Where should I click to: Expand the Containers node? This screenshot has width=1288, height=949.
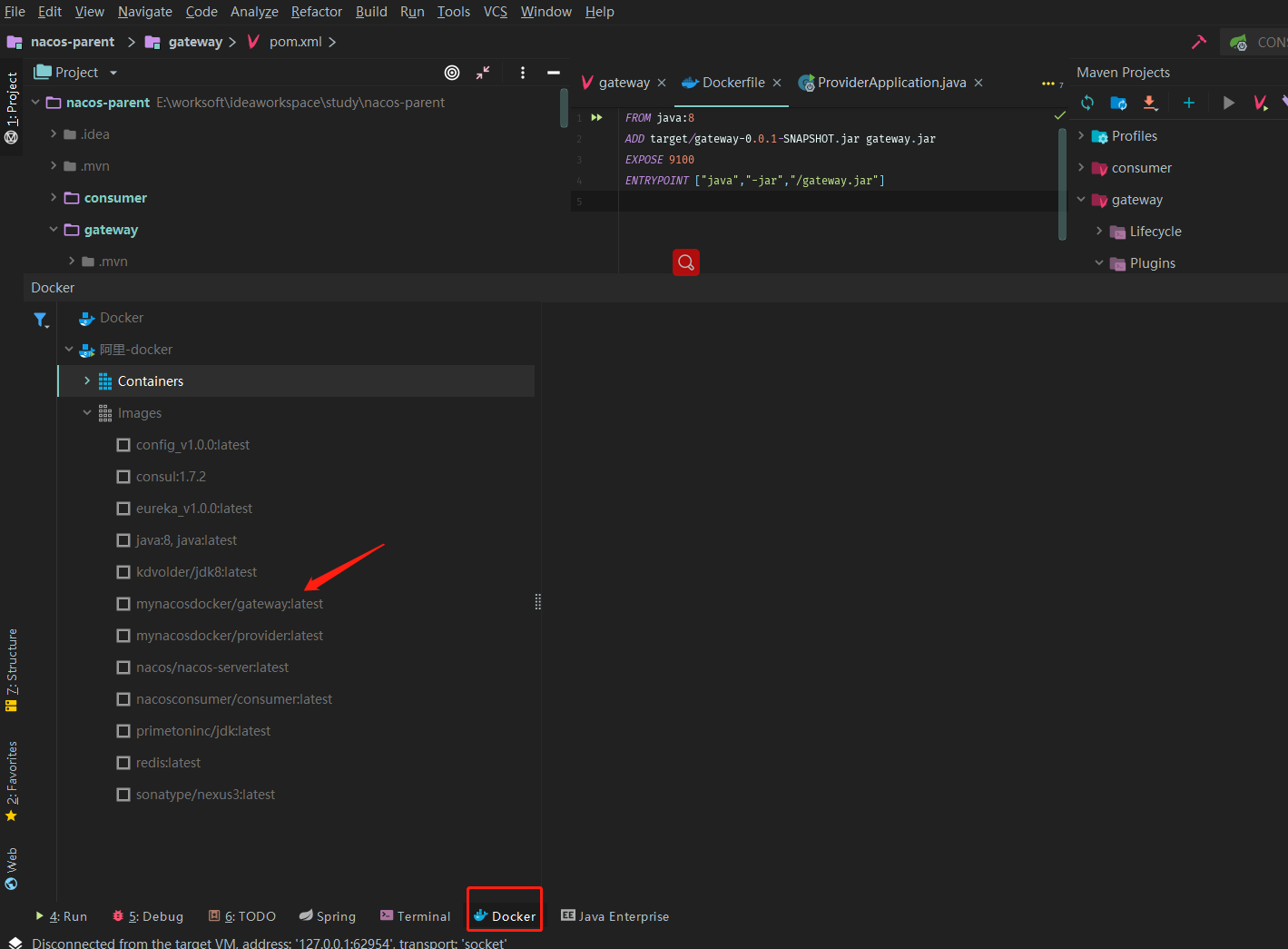(87, 381)
